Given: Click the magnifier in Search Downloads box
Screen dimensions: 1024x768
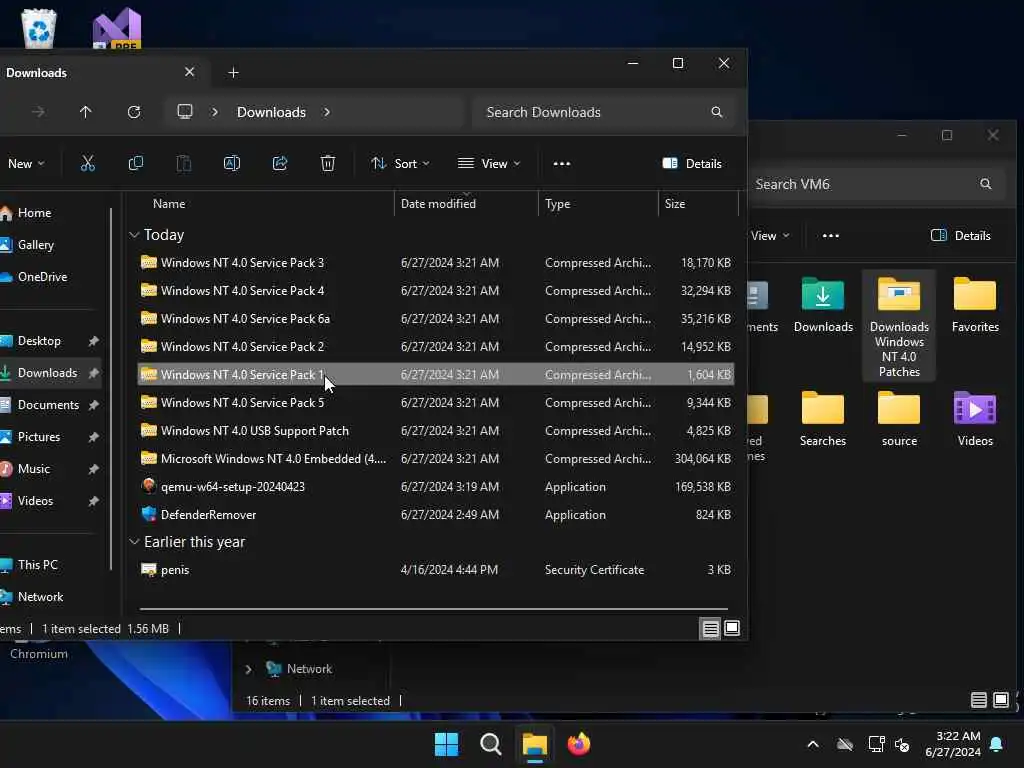Looking at the screenshot, I should (716, 112).
